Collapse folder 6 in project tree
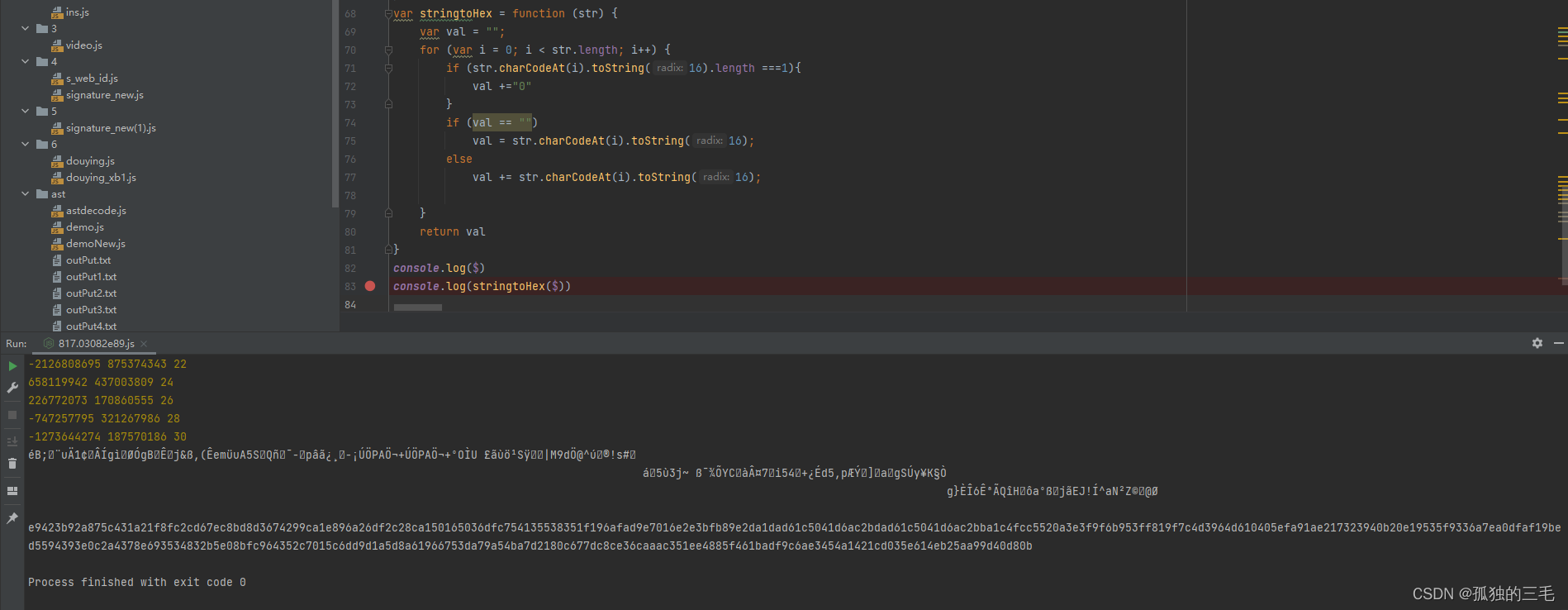 pyautogui.click(x=26, y=145)
